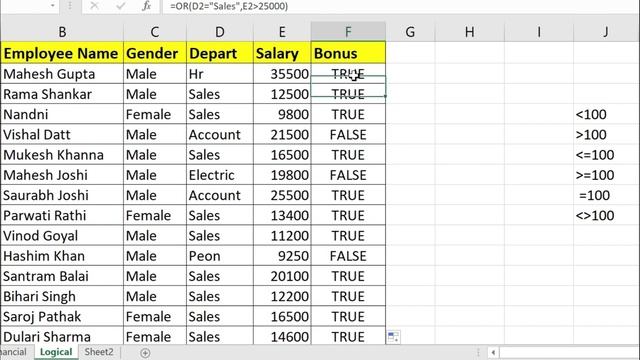Viewport: 640px width, 360px height.
Task: Select the Vinod Goyal cell
Action: [62, 236]
